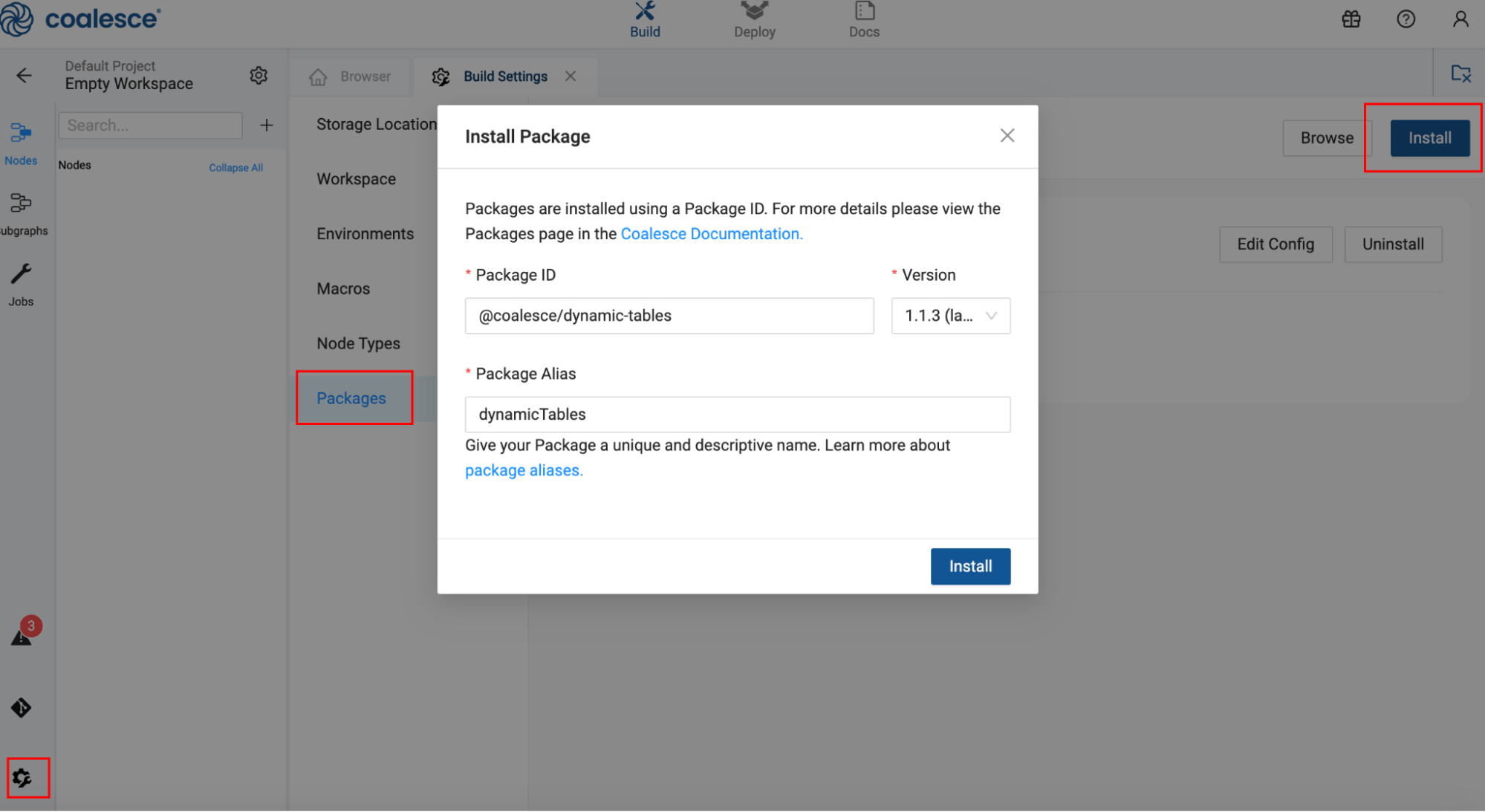Image resolution: width=1485 pixels, height=812 pixels.
Task: Open Build Settings via bottom-left gear-wrench icon
Action: tap(23, 777)
